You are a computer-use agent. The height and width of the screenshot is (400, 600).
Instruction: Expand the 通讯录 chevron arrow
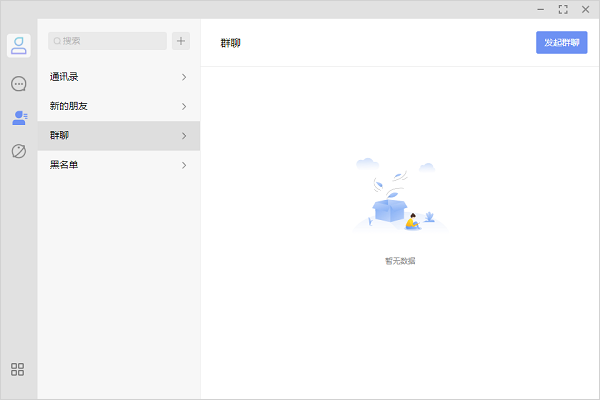[184, 77]
